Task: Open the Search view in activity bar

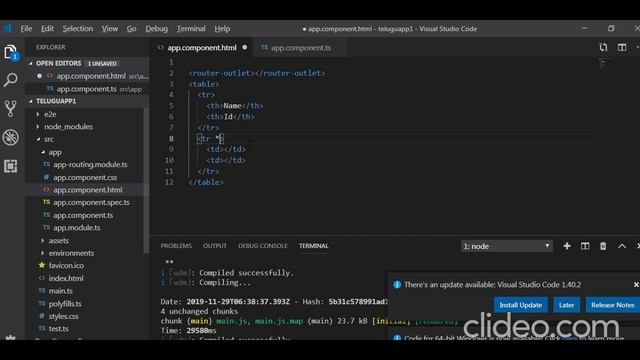Action: point(11,80)
